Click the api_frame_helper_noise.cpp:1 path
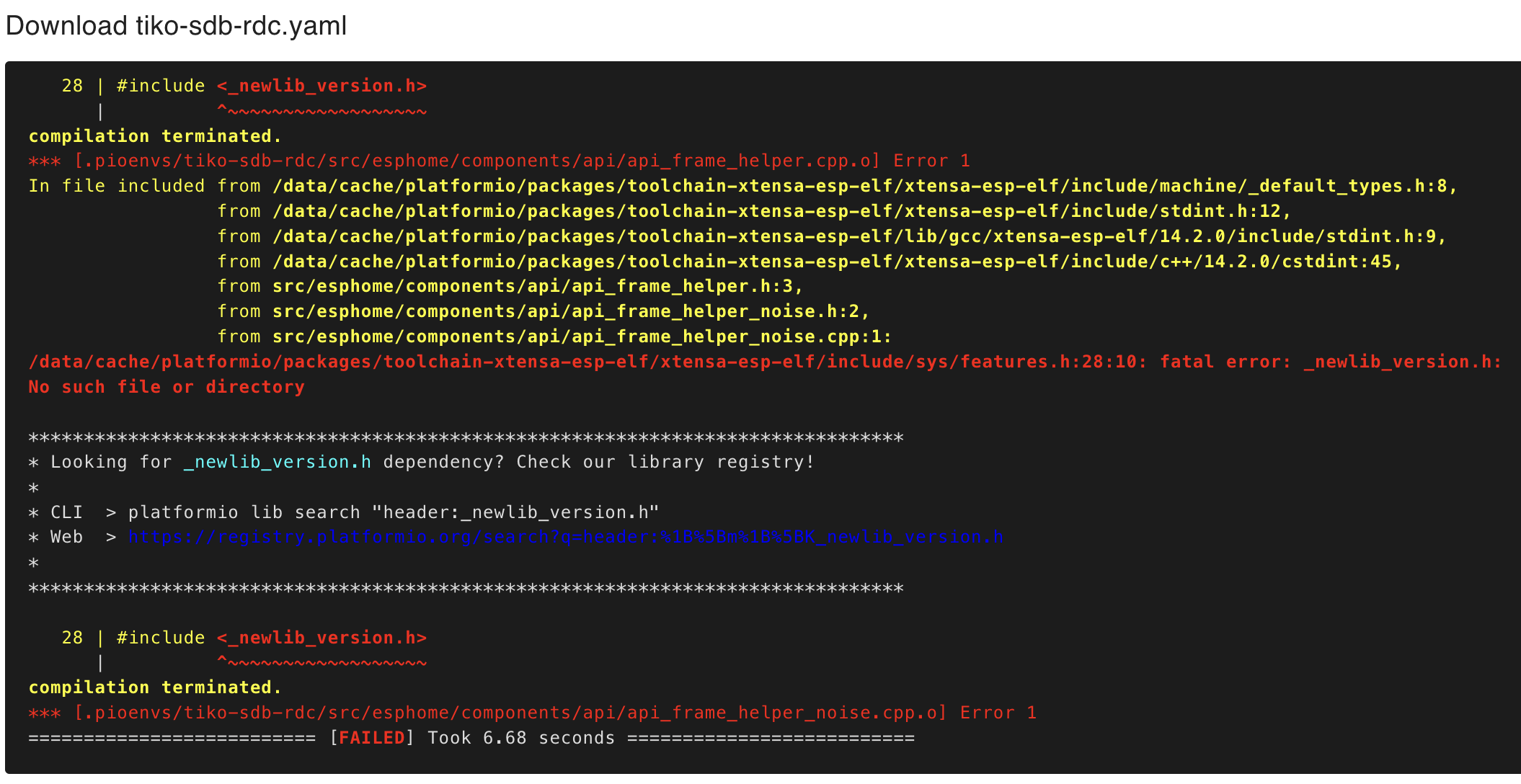This screenshot has width=1521, height=784. [581, 337]
